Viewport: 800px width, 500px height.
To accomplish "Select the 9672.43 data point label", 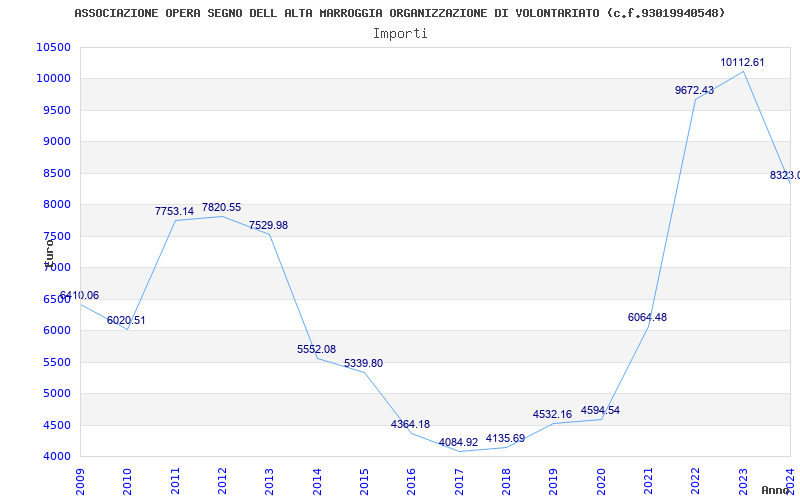I will pyautogui.click(x=694, y=90).
